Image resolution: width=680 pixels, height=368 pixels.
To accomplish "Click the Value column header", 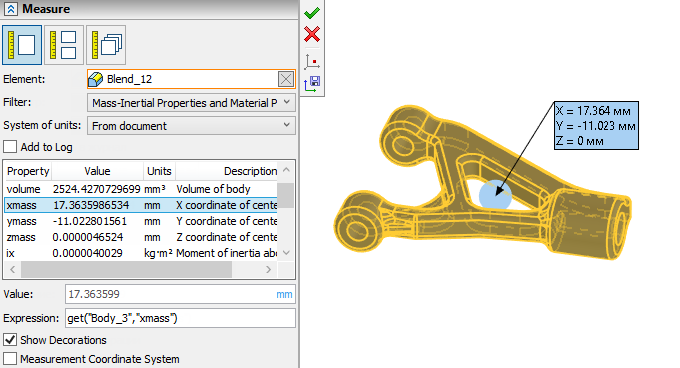I will (97, 171).
